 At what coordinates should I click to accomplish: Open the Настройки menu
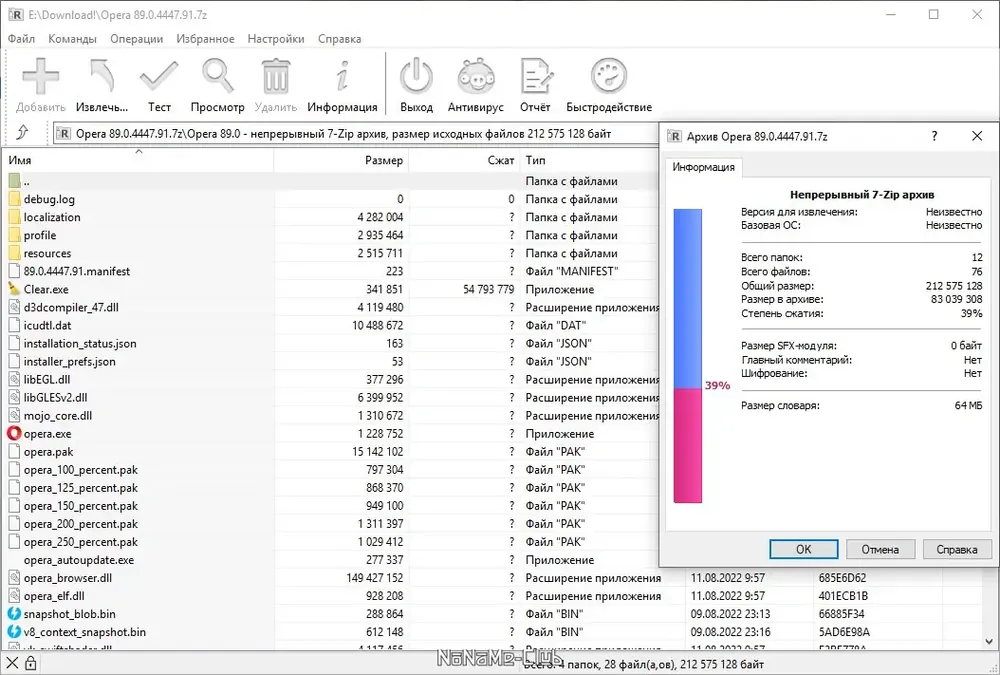[276, 39]
